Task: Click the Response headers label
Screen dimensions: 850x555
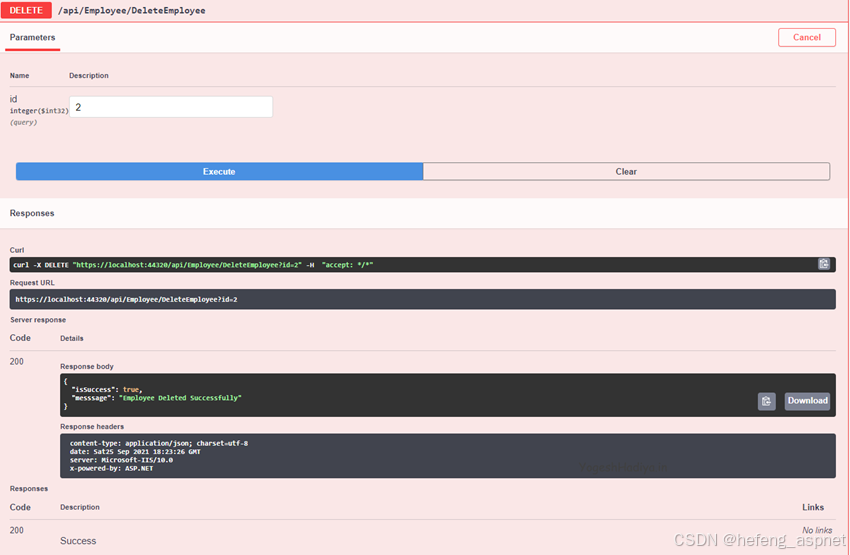Action: [92, 427]
